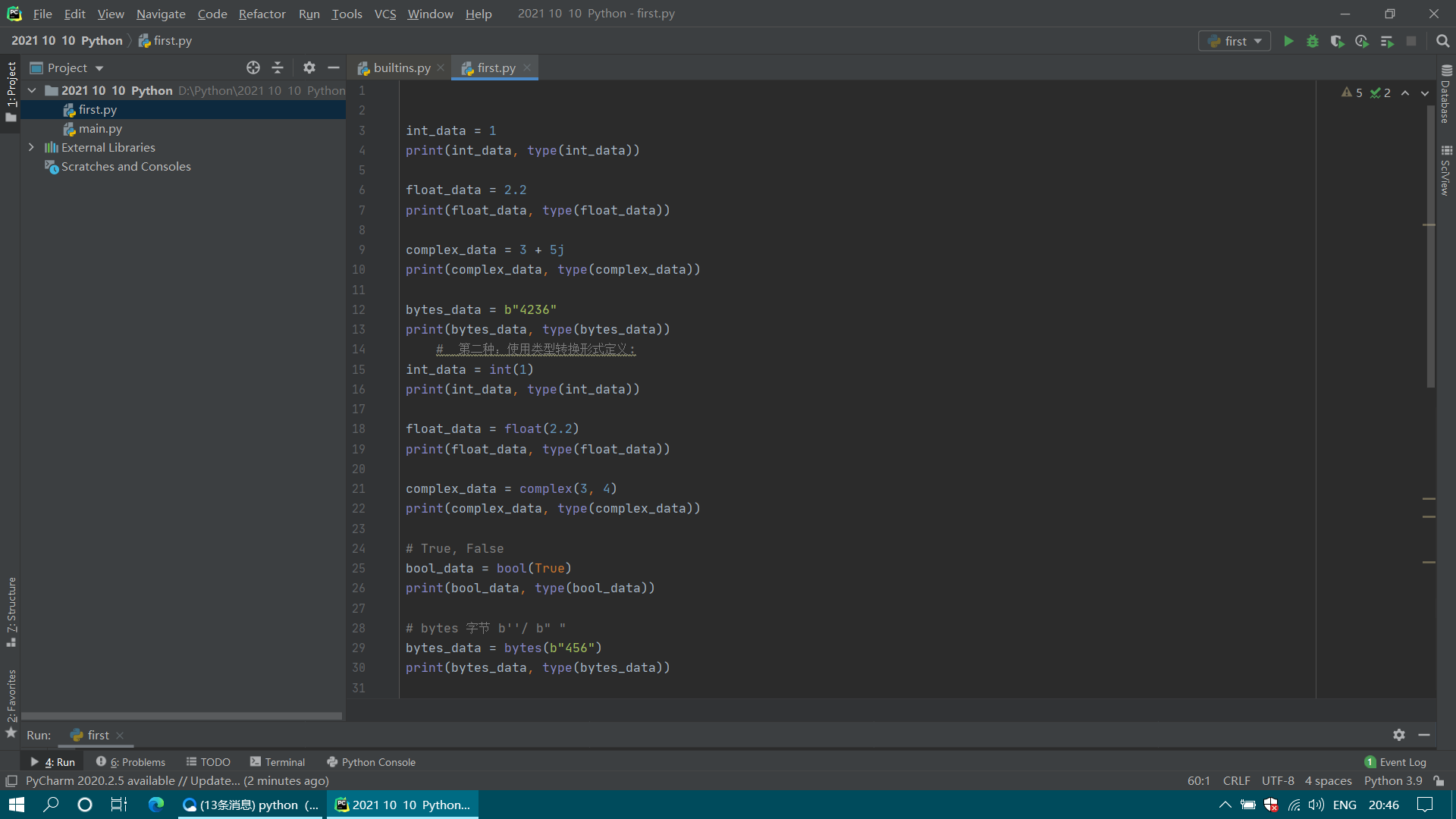Viewport: 1456px width, 819px height.
Task: Expand External Libraries tree node
Action: (31, 147)
